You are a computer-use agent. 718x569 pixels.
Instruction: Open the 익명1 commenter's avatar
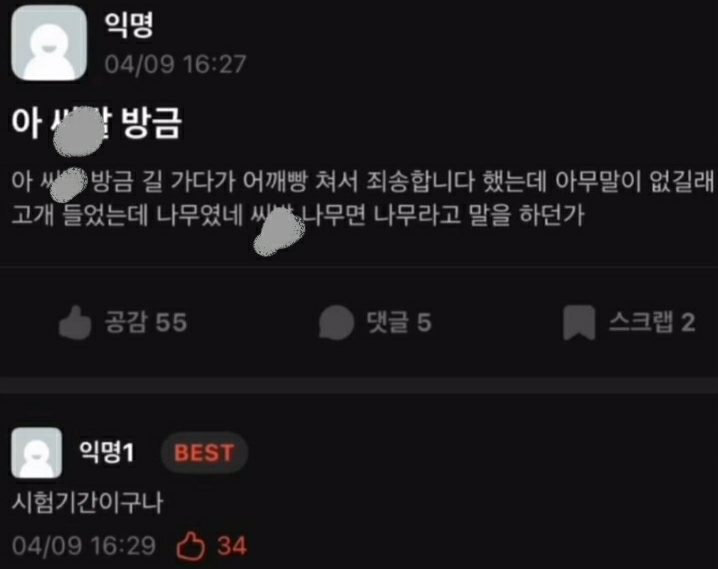[37, 453]
